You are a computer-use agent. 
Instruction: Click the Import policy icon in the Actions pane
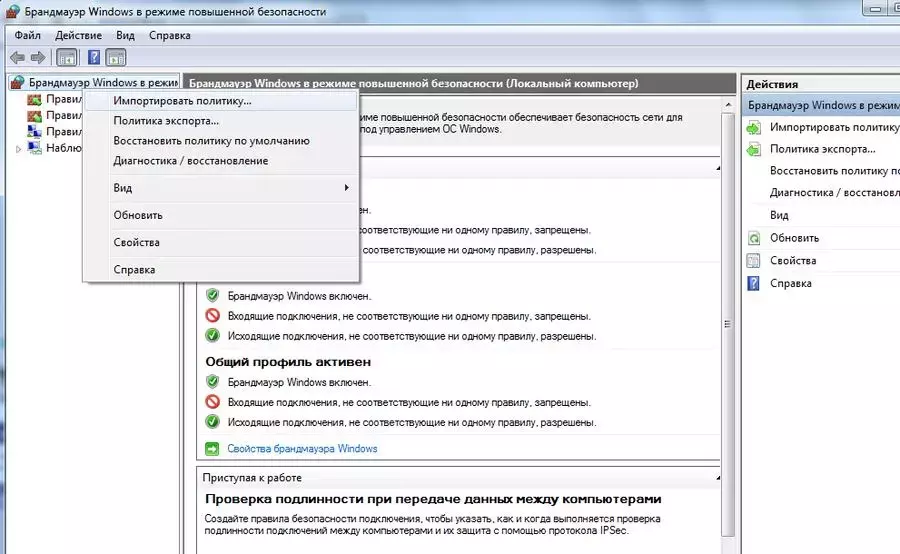click(754, 127)
